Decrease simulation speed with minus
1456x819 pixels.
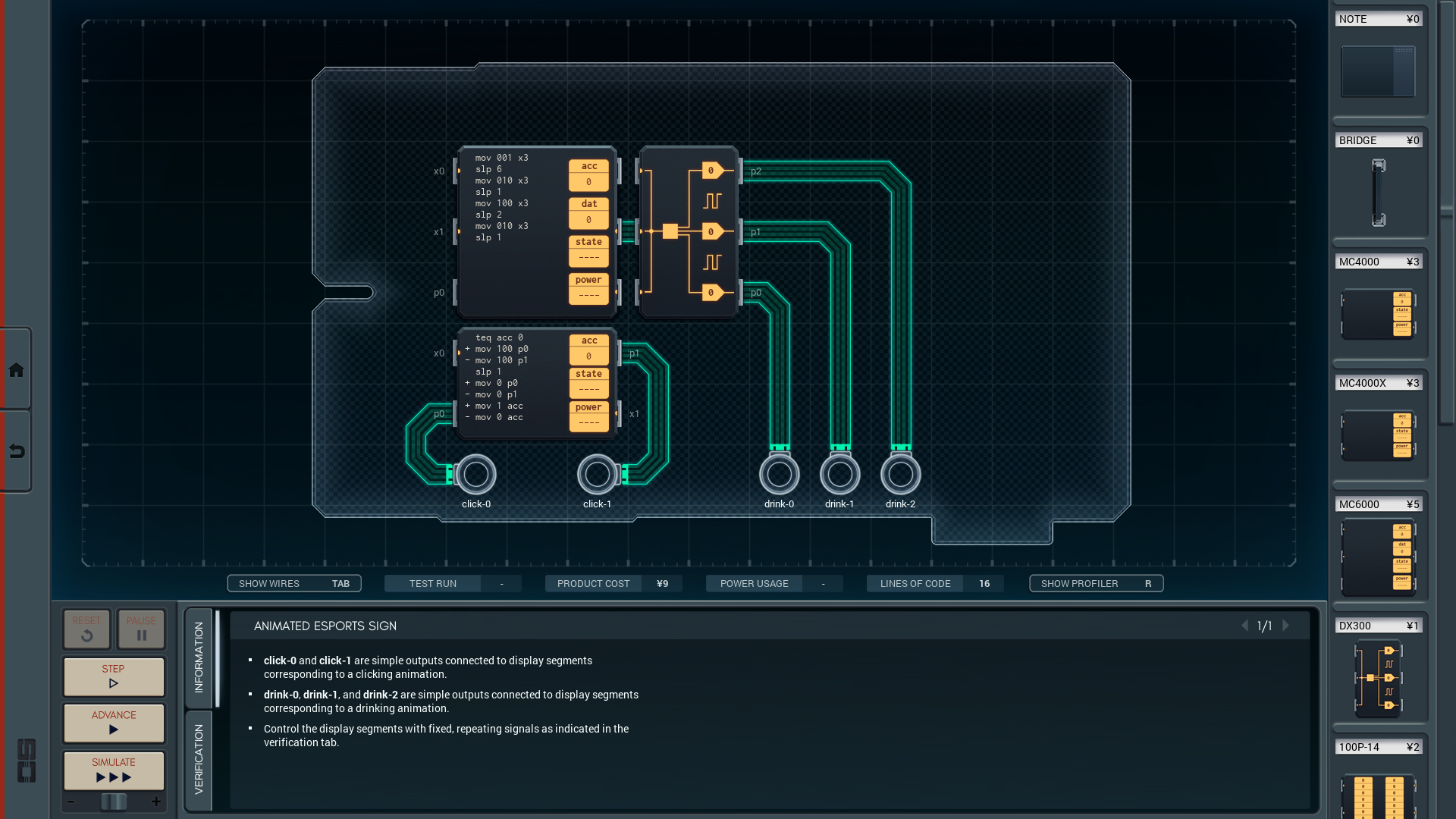coord(71,802)
